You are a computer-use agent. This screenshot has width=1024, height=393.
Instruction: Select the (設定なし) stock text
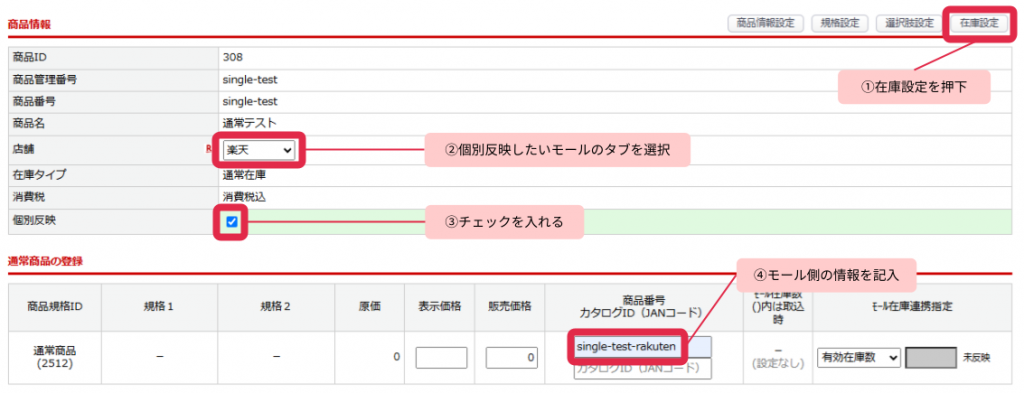click(777, 364)
